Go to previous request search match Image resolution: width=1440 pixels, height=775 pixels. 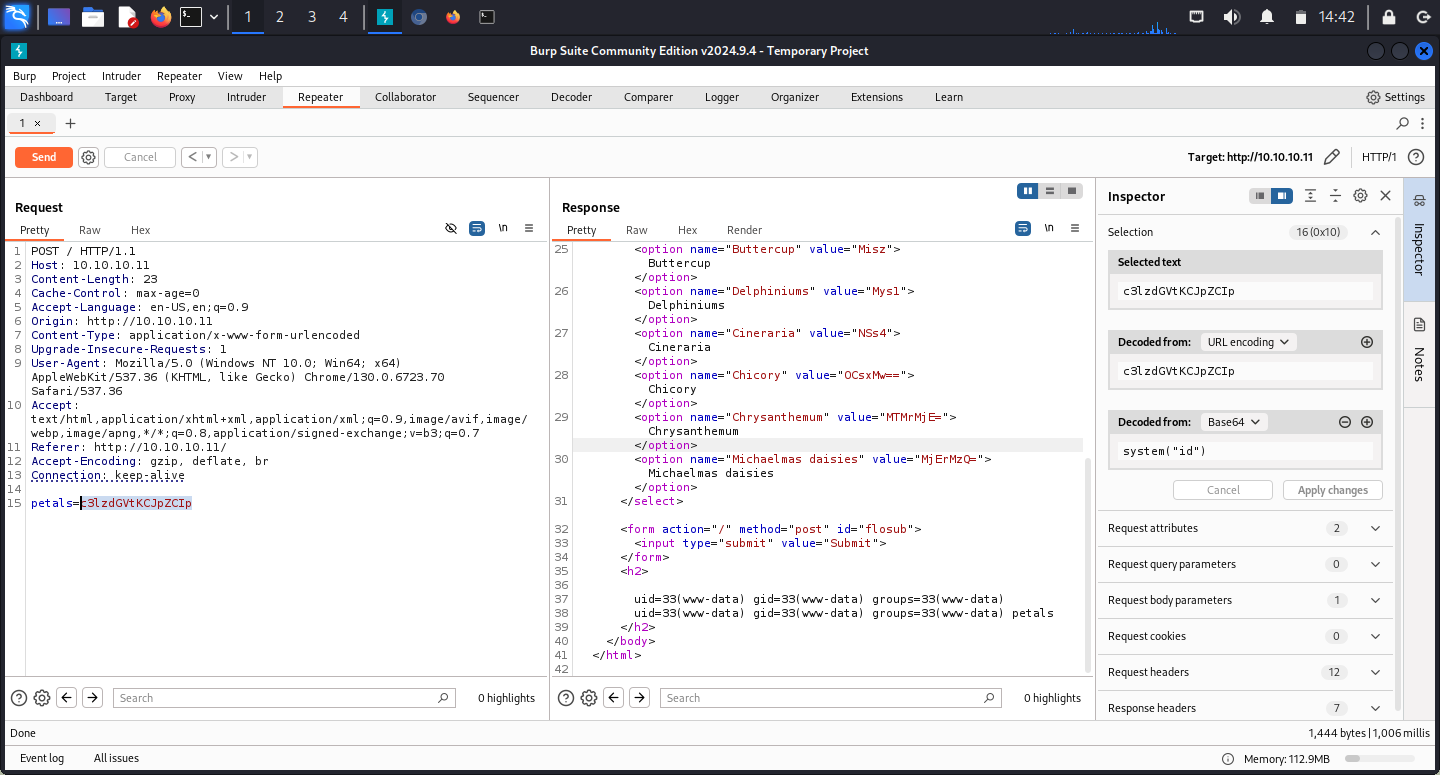67,698
